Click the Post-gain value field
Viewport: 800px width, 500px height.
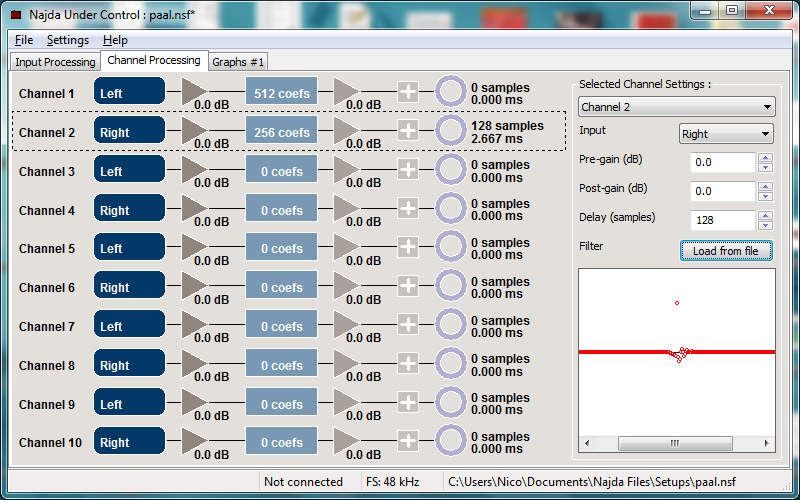point(722,191)
